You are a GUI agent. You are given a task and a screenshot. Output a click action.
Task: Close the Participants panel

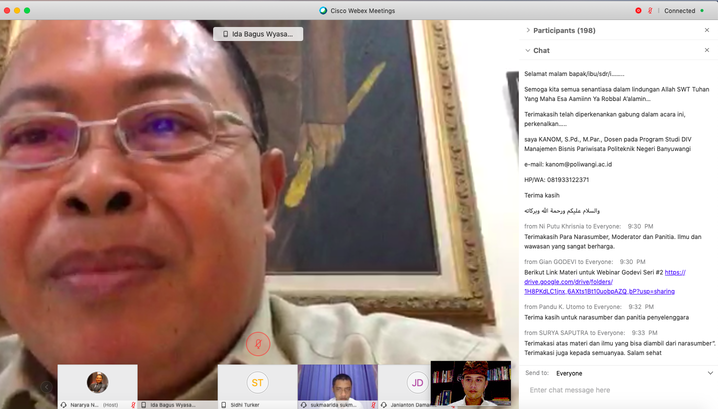(706, 31)
